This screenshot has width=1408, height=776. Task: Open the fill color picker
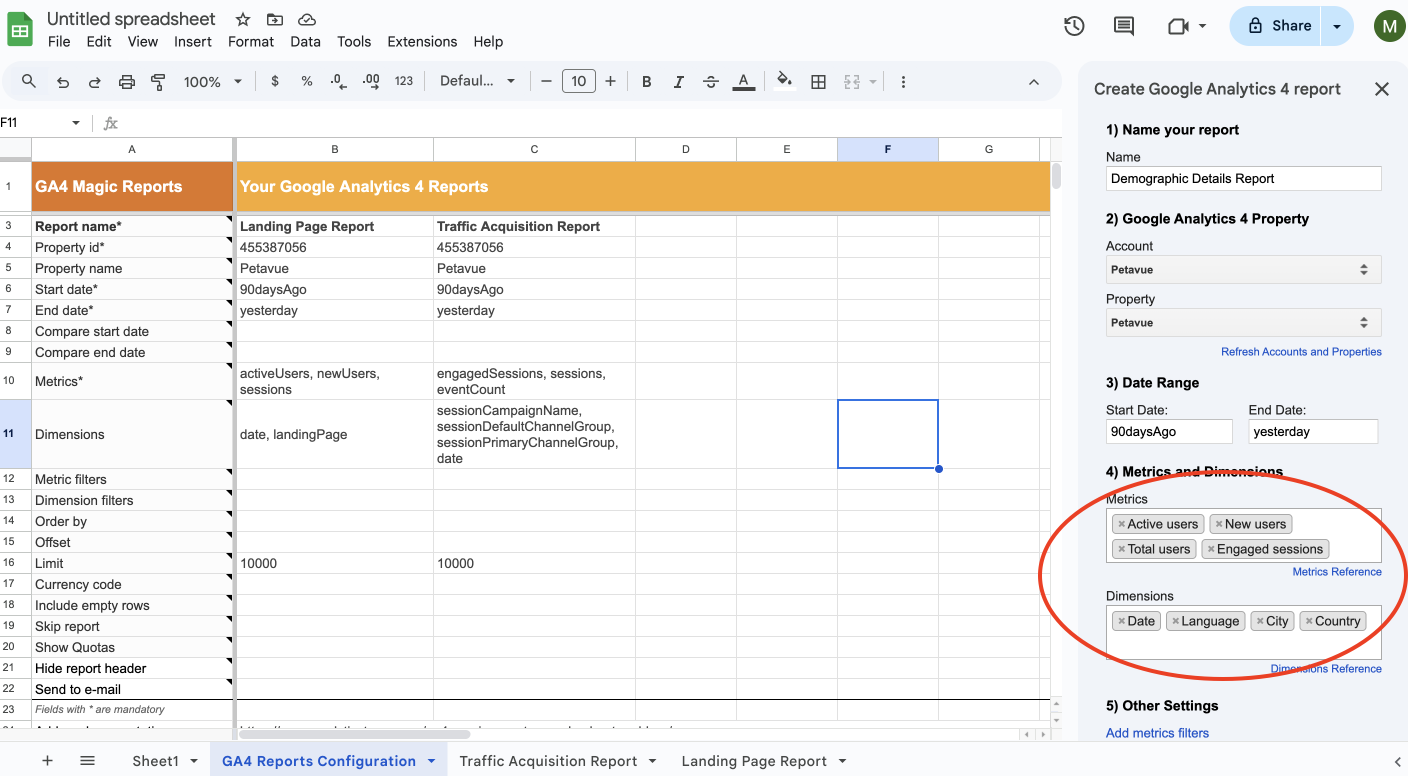(x=784, y=82)
